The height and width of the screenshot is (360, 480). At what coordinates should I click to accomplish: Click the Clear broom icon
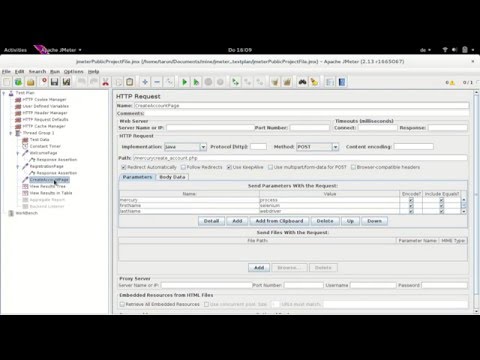(x=275, y=82)
